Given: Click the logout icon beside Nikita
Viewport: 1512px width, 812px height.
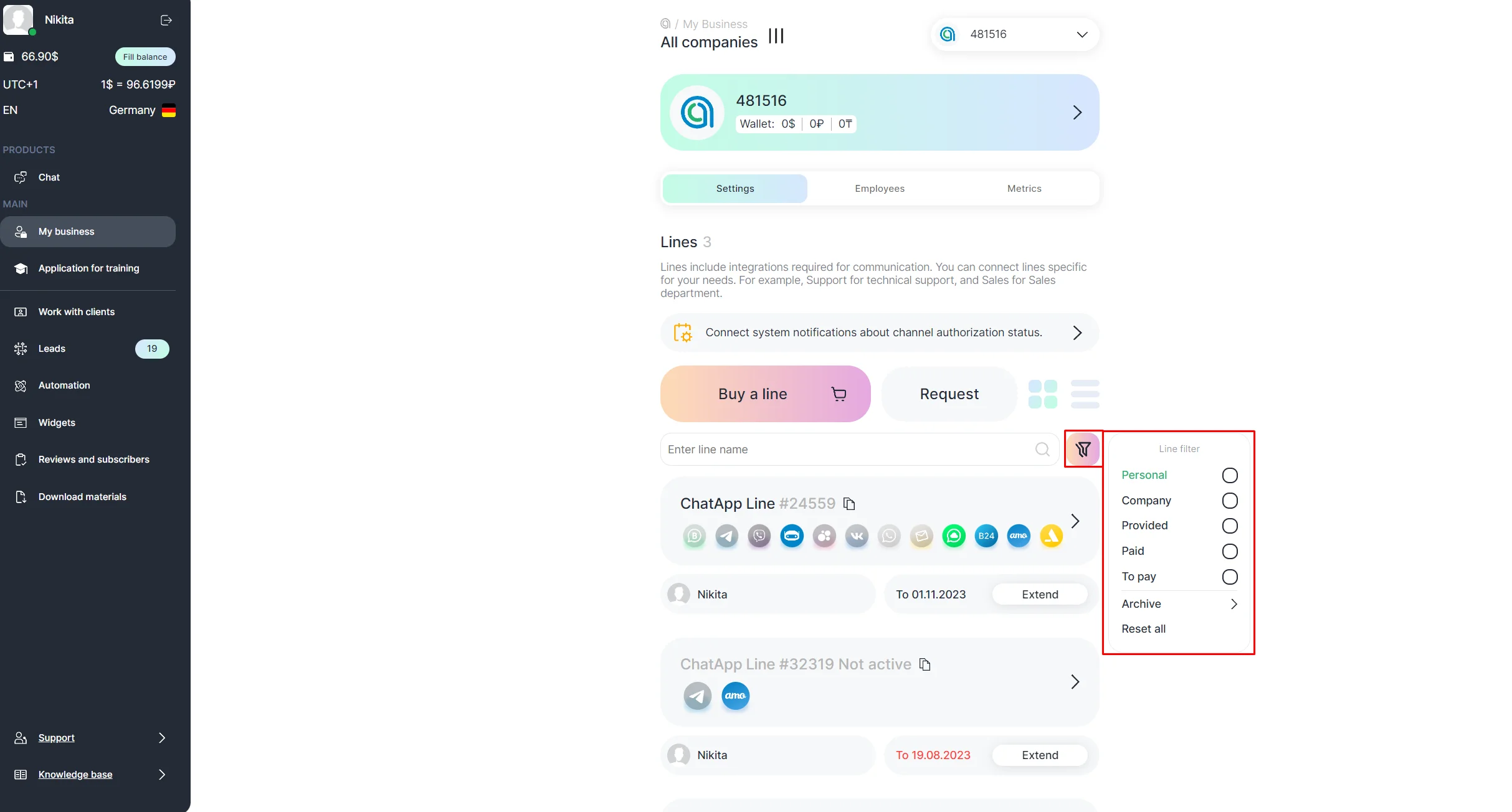Looking at the screenshot, I should point(166,21).
